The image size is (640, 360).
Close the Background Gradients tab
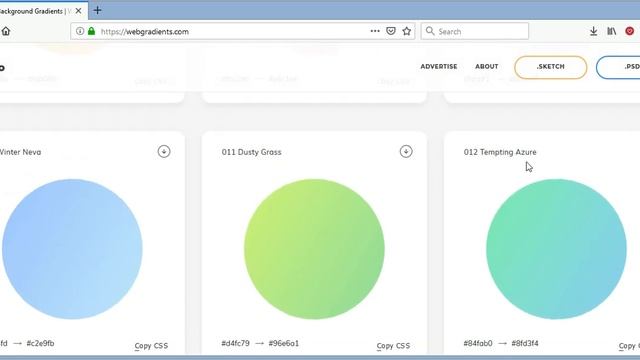[x=78, y=11]
